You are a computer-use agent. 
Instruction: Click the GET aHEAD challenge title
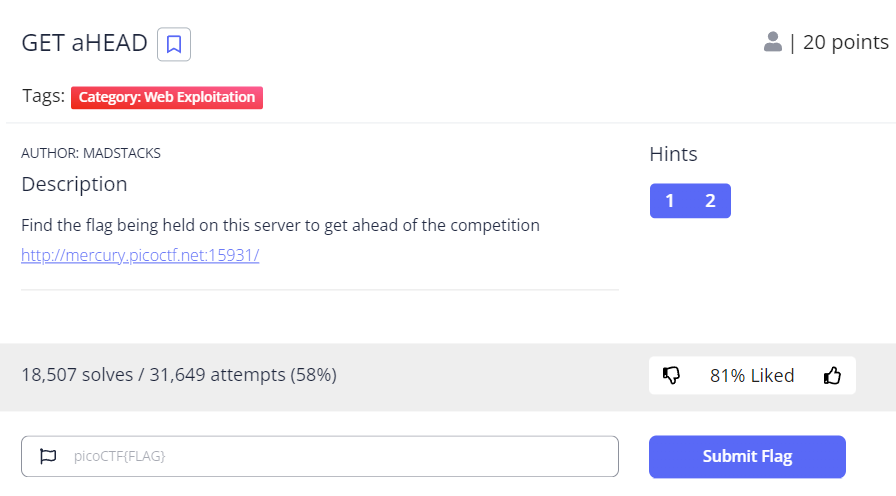point(85,43)
